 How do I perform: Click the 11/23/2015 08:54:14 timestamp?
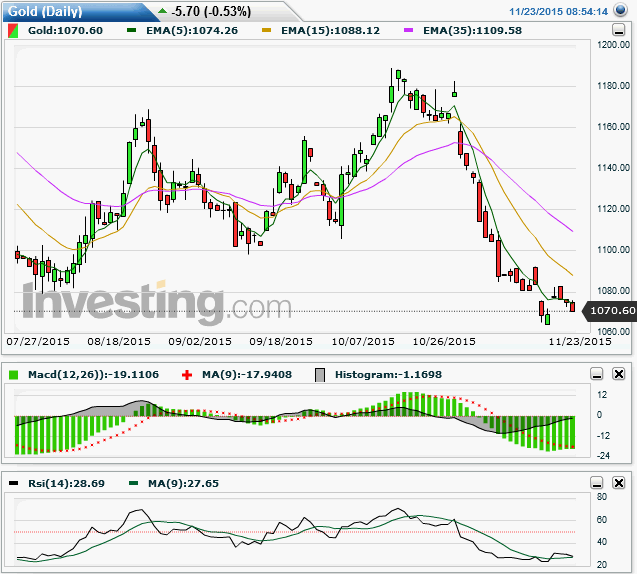click(559, 11)
